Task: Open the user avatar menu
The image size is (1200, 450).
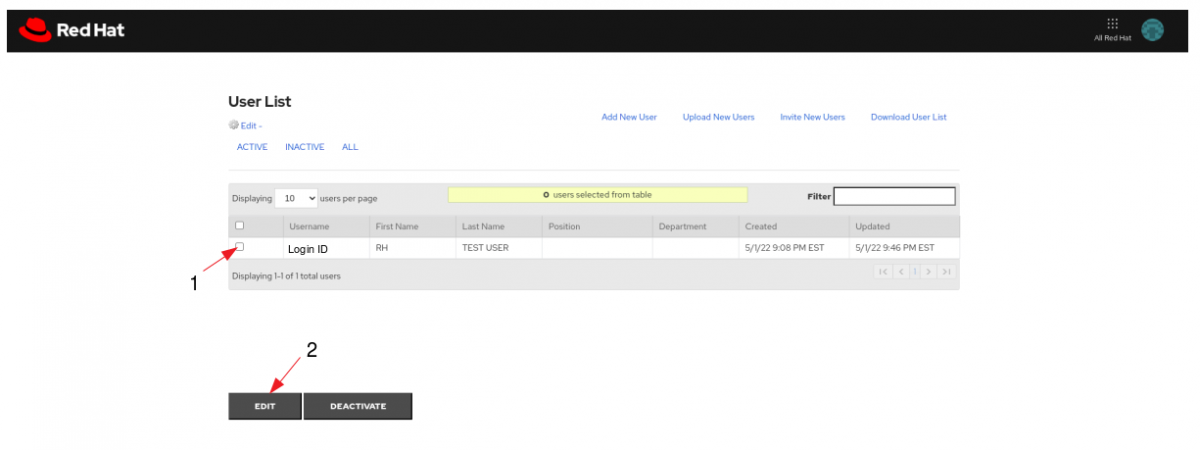Action: (1152, 30)
